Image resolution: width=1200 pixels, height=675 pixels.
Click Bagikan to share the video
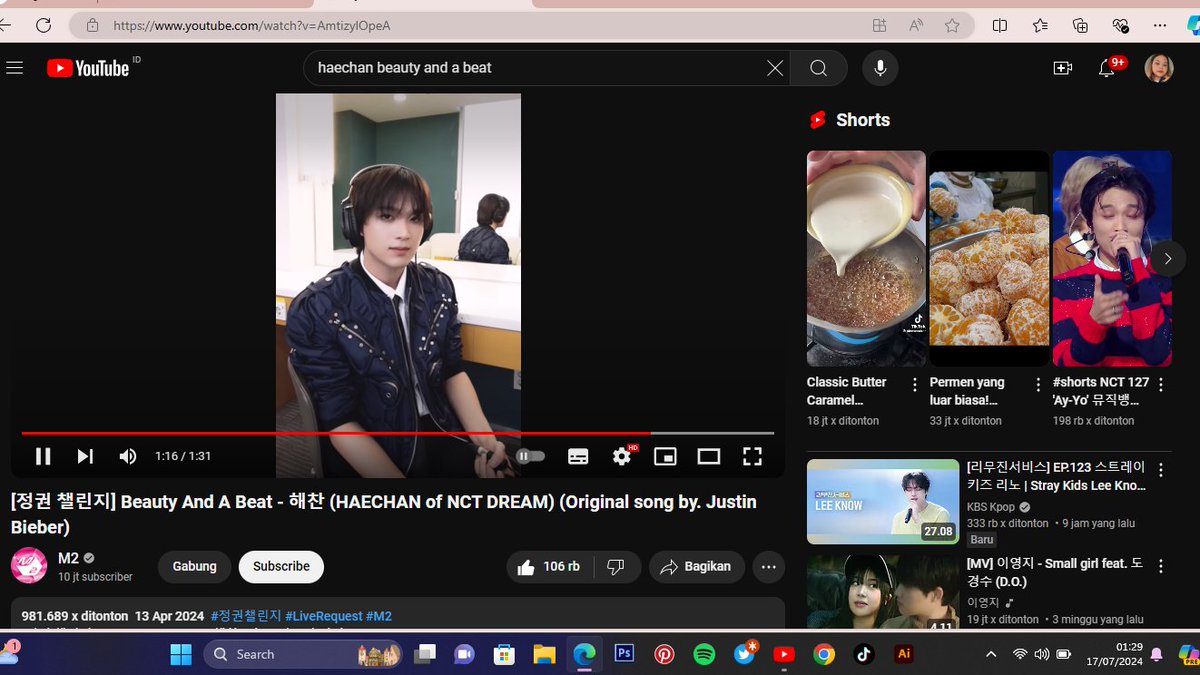pos(697,566)
